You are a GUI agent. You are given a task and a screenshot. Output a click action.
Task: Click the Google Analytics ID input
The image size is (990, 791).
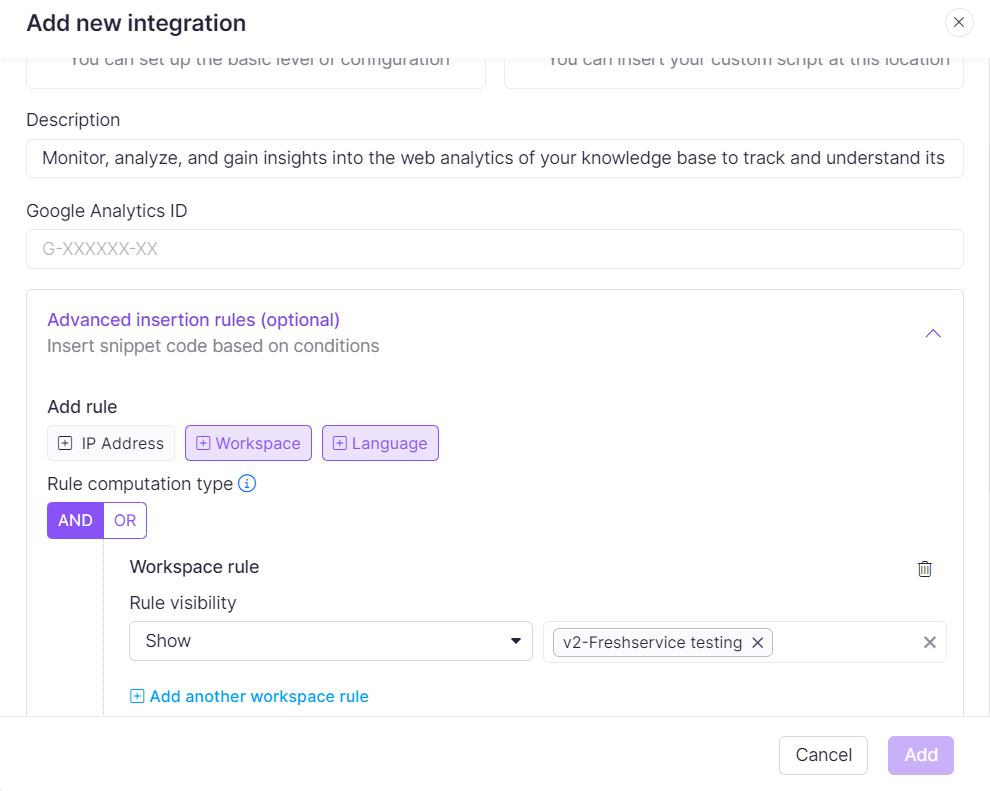(x=494, y=249)
